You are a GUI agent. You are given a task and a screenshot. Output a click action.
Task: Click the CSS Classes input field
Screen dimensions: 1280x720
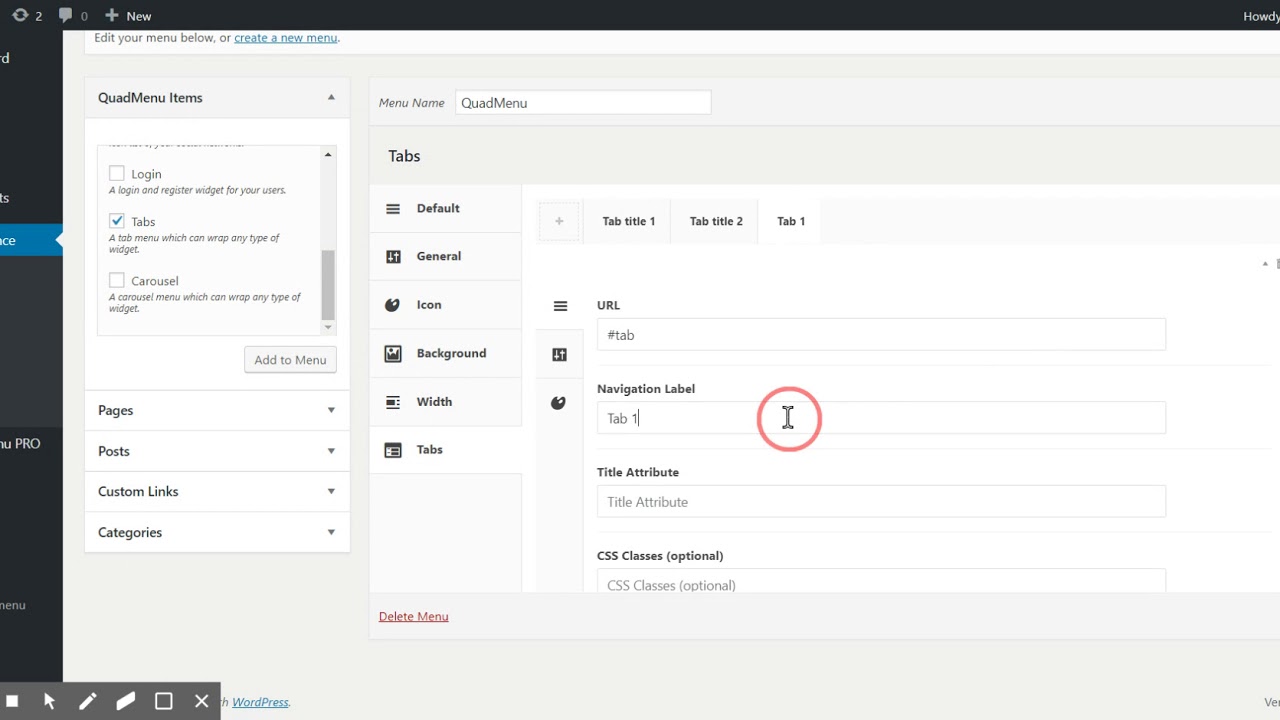click(x=881, y=582)
